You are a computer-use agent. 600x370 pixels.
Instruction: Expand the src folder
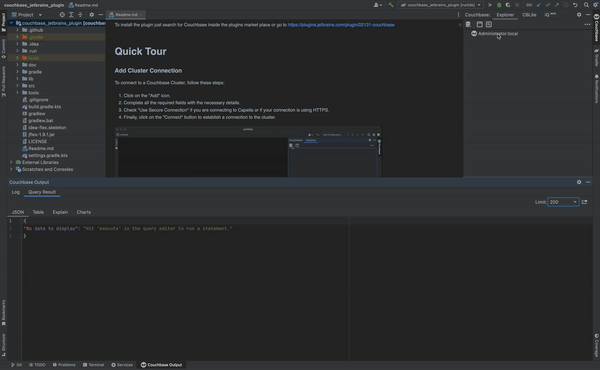click(17, 86)
